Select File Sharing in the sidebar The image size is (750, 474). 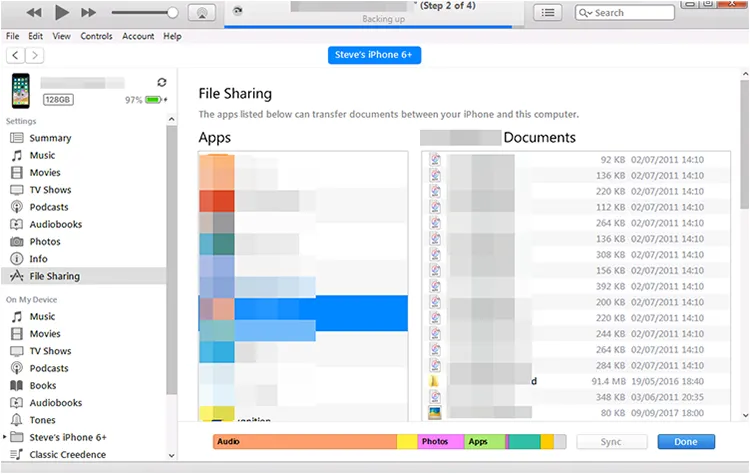(84, 276)
